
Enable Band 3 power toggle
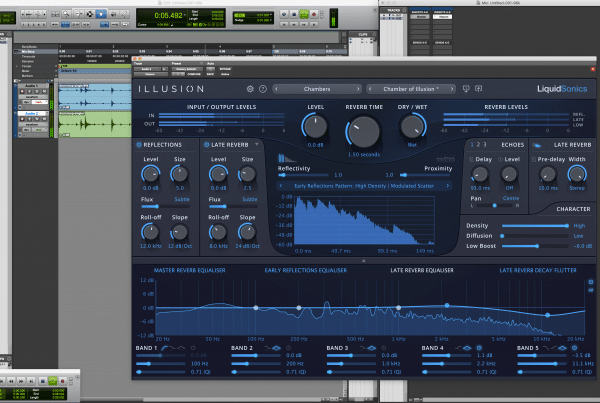tap(384, 348)
